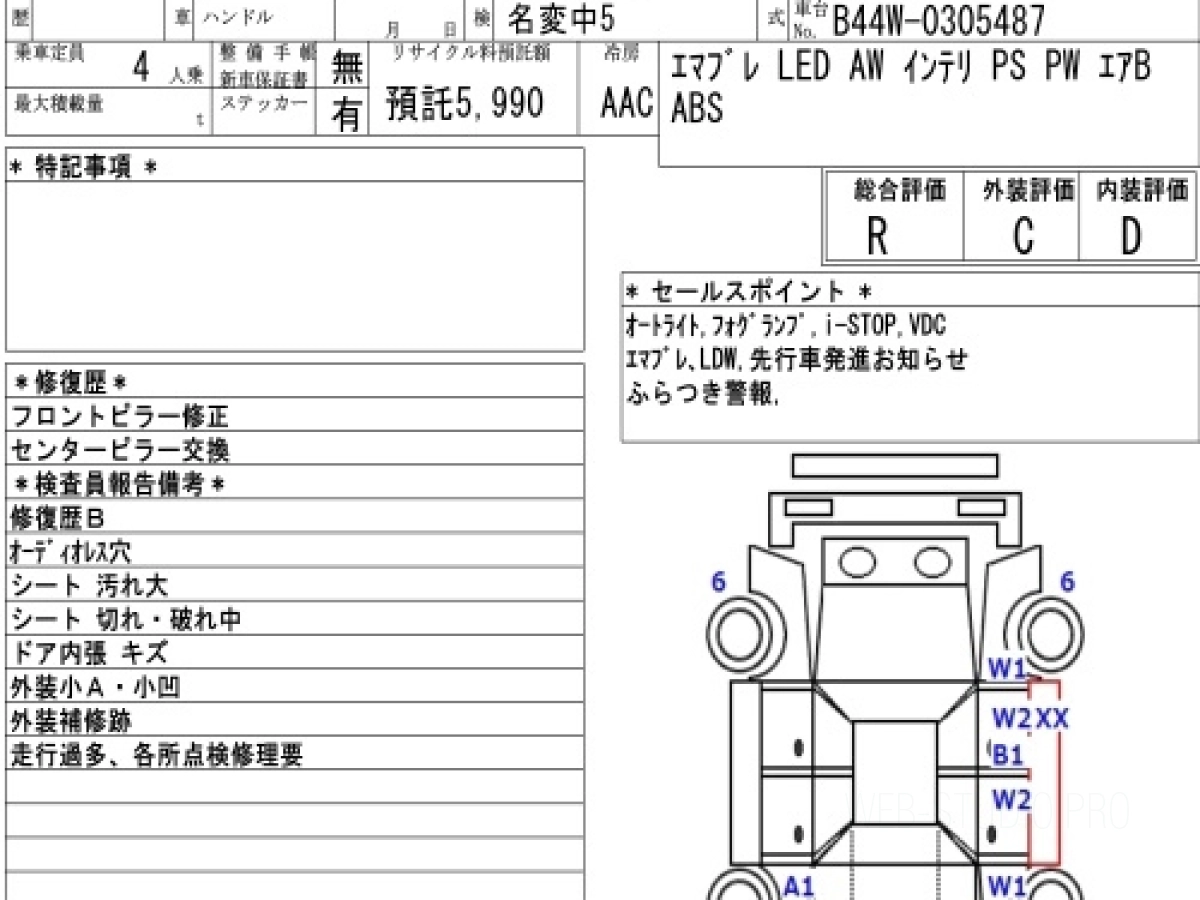Viewport: 1200px width, 900px height.
Task: Select the 走行過多、各所点検修理要 row
Action: pyautogui.click(x=295, y=755)
